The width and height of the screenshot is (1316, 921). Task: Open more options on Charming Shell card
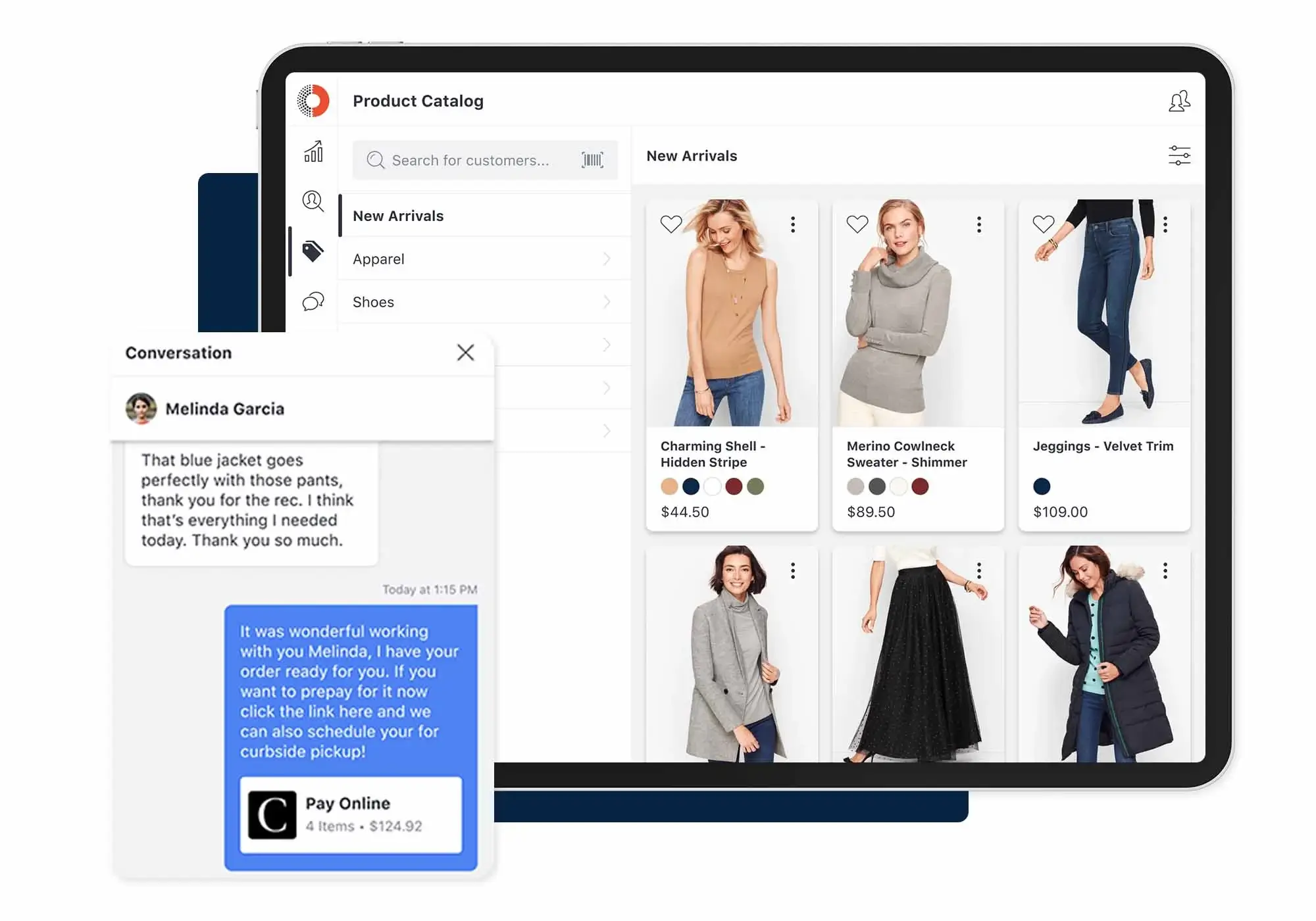point(793,224)
